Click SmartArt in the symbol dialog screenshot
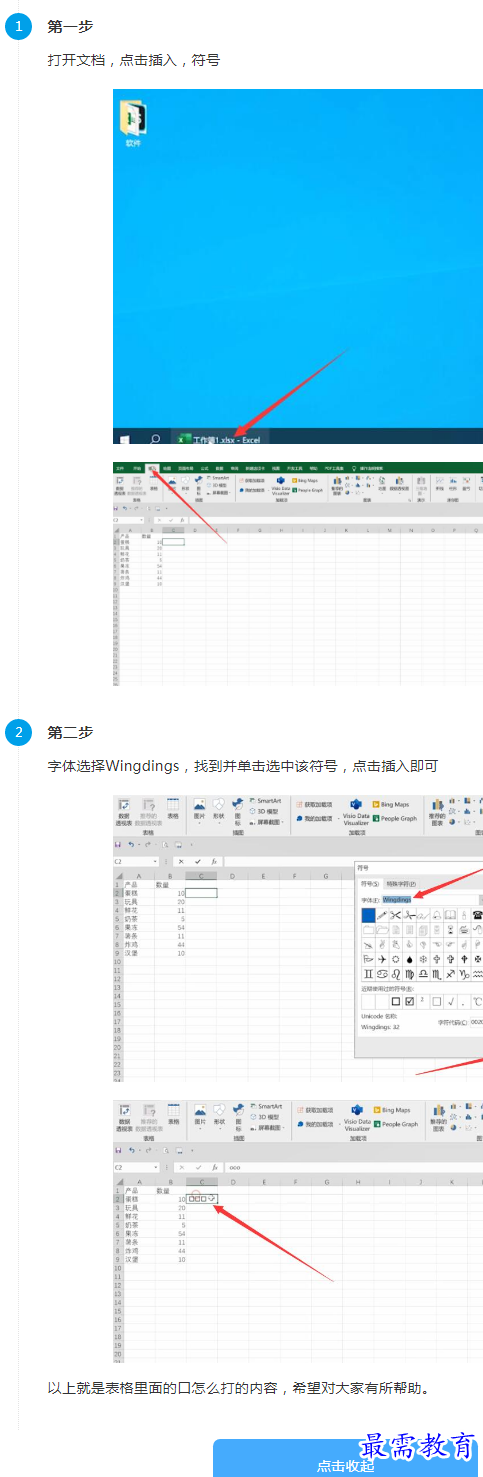483x1477 pixels. point(265,801)
